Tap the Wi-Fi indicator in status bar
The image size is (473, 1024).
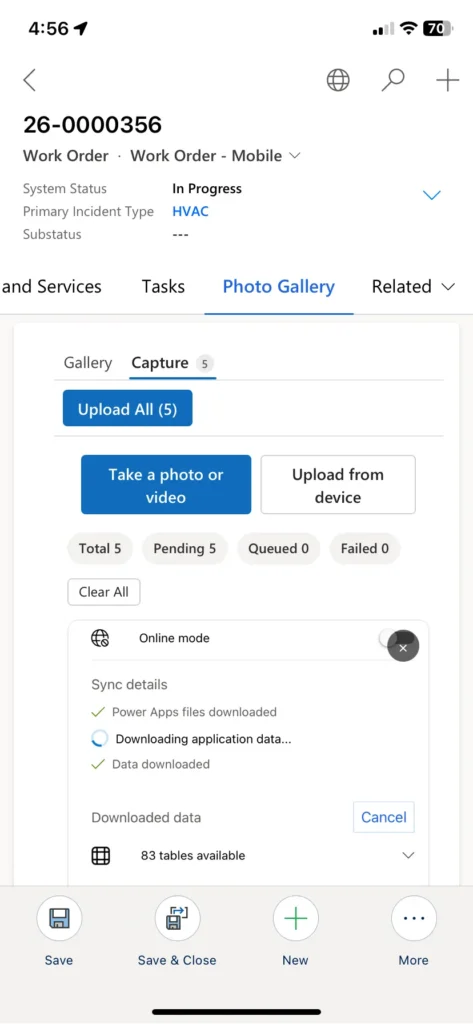[410, 29]
